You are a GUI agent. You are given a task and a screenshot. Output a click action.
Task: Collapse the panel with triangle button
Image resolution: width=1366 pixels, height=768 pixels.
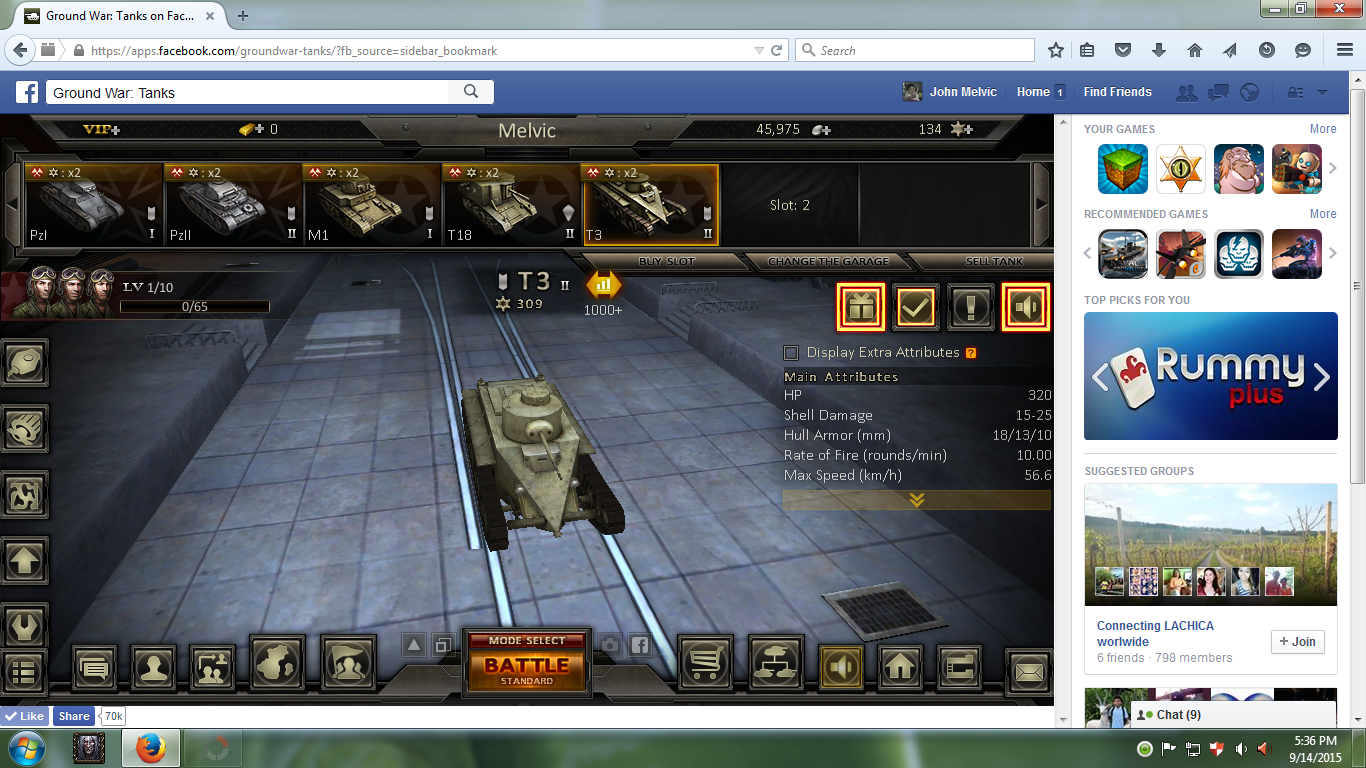415,645
